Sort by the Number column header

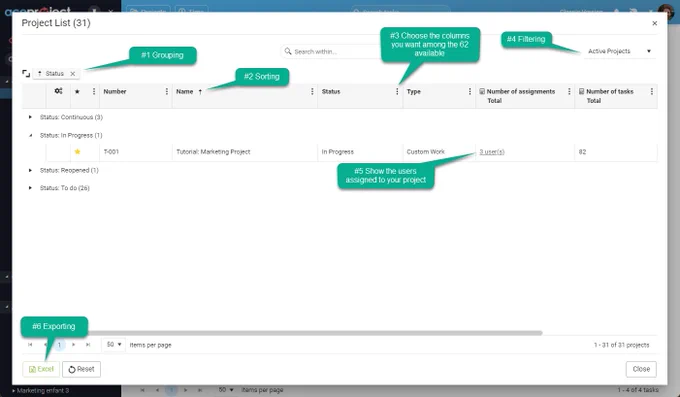pos(114,92)
